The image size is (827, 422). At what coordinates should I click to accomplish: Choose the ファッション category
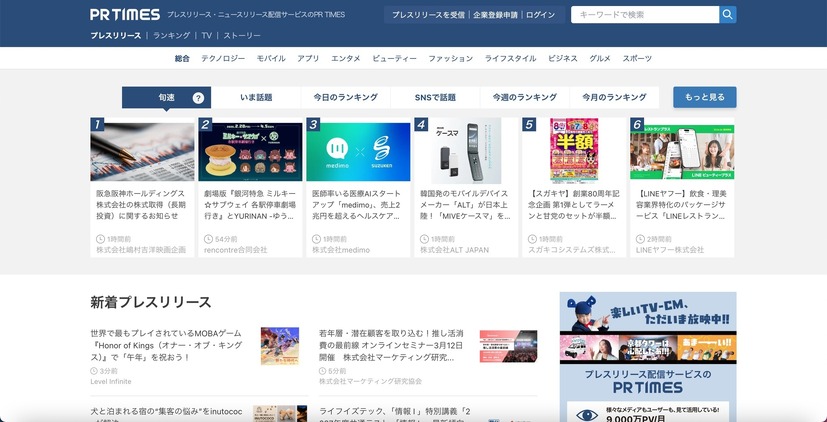pyautogui.click(x=450, y=59)
